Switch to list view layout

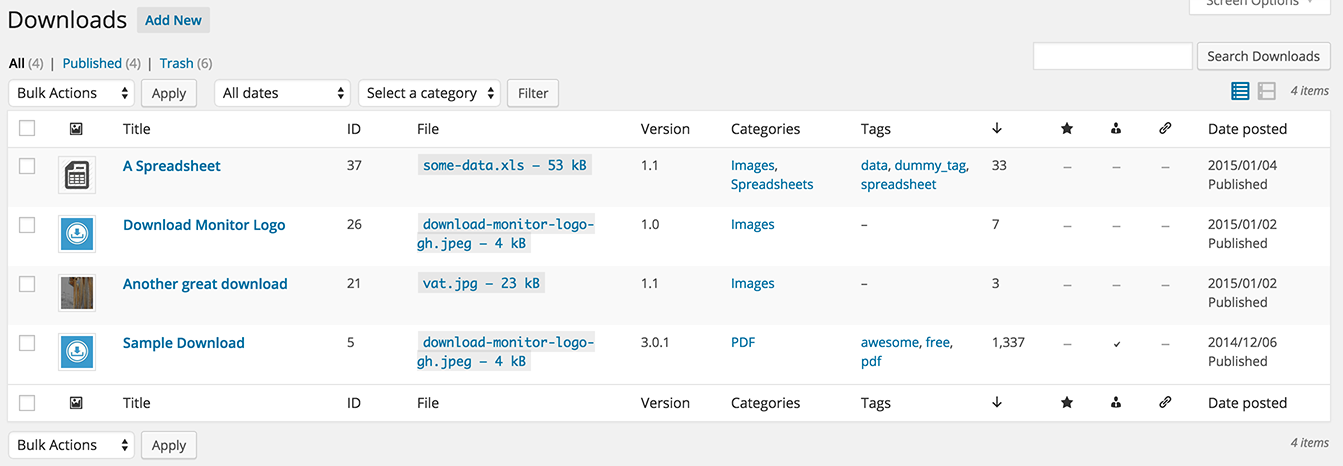click(1240, 91)
